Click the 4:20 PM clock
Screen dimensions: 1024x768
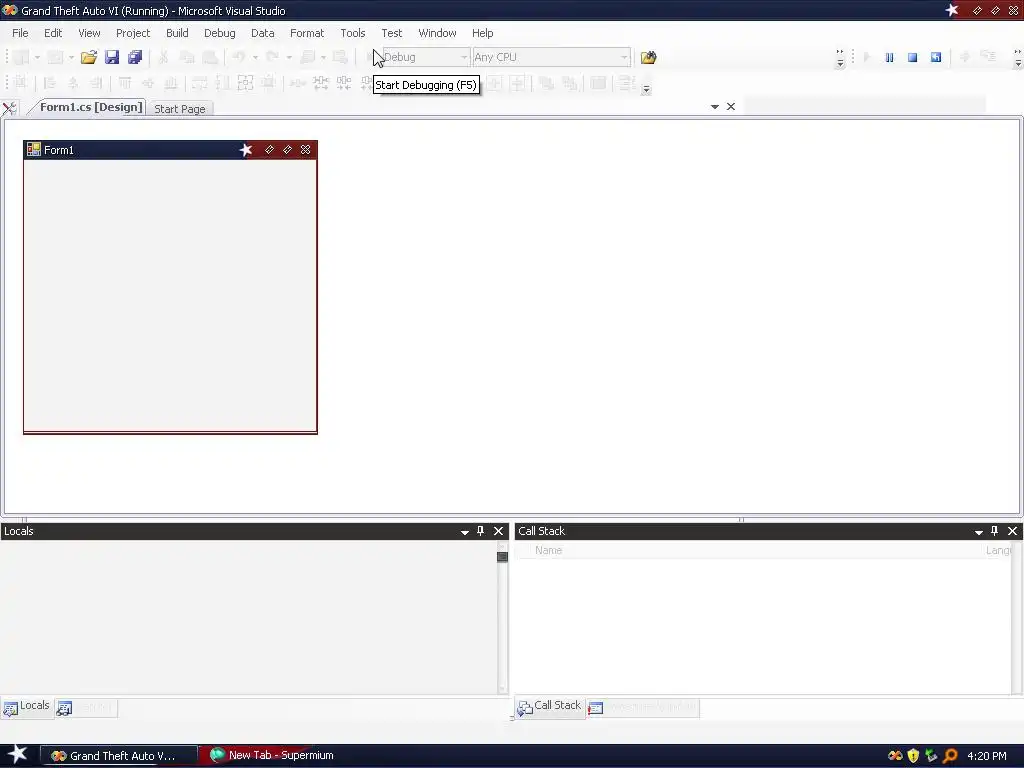(x=987, y=756)
